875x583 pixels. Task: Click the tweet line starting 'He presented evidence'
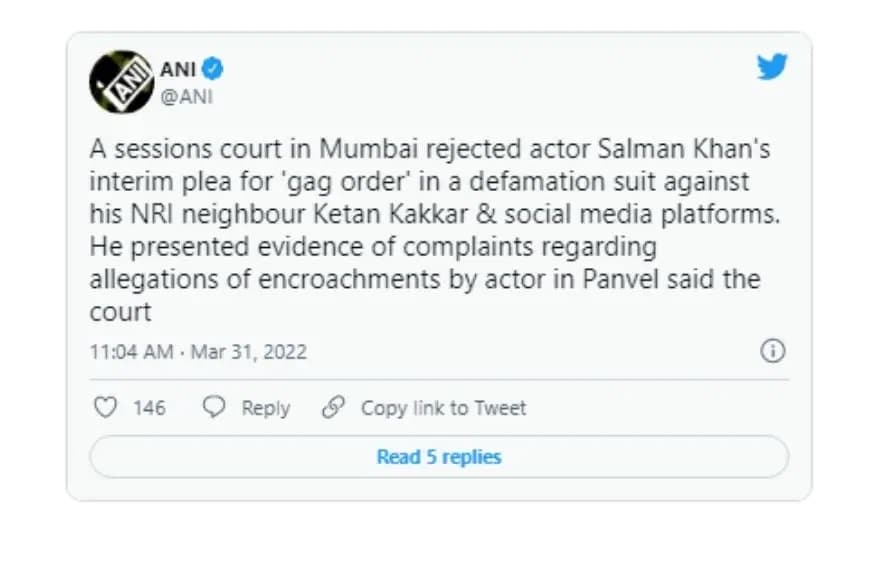(x=373, y=247)
